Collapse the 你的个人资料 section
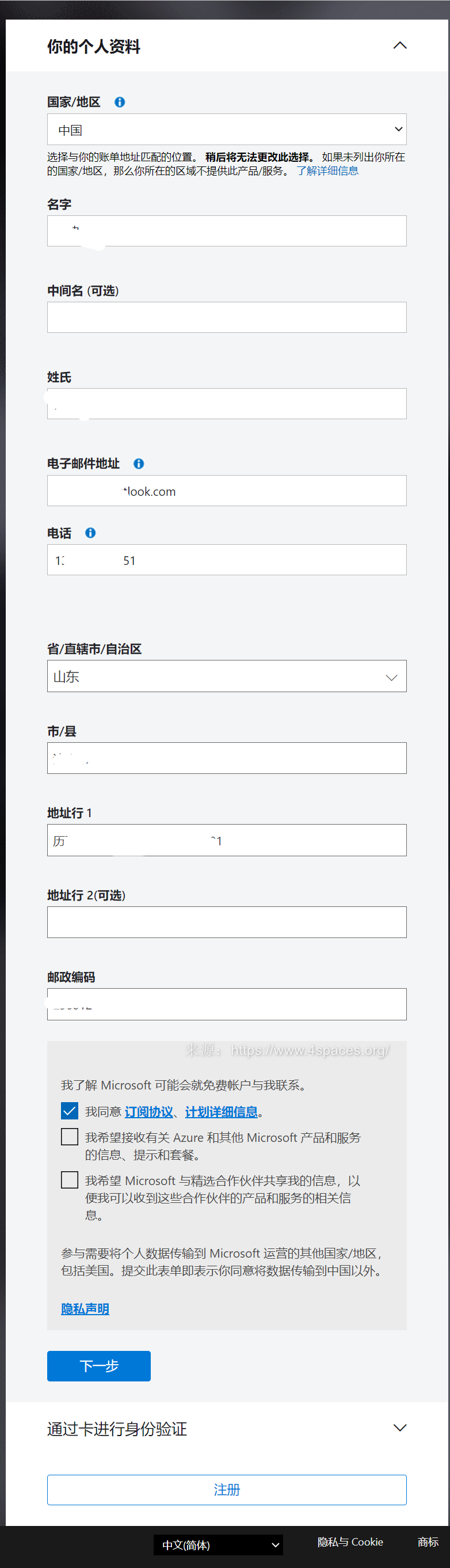450x1568 pixels. pyautogui.click(x=399, y=45)
